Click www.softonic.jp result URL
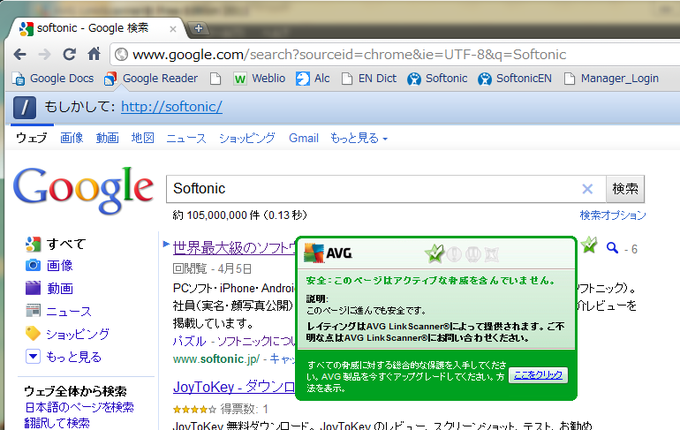The image size is (680, 430). point(216,359)
